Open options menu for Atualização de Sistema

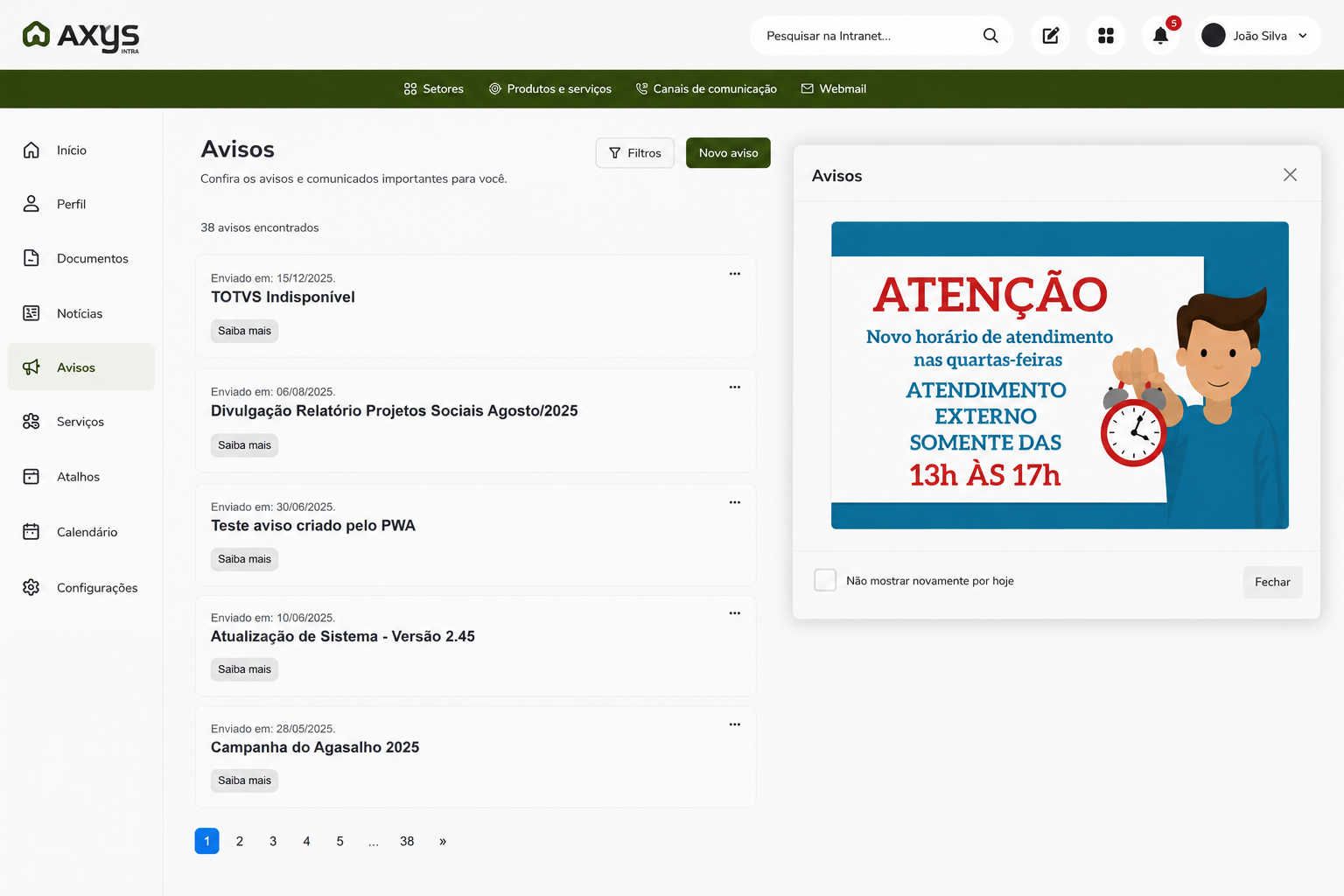pyautogui.click(x=735, y=613)
